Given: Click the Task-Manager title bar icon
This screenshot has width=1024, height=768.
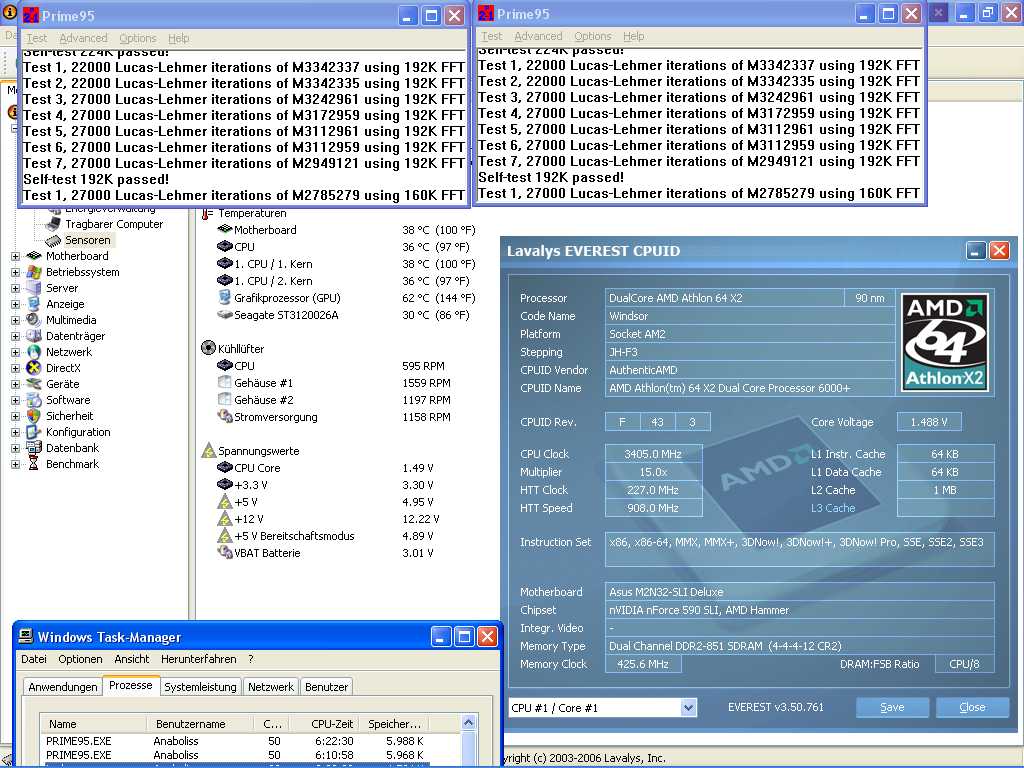Looking at the screenshot, I should pos(26,636).
